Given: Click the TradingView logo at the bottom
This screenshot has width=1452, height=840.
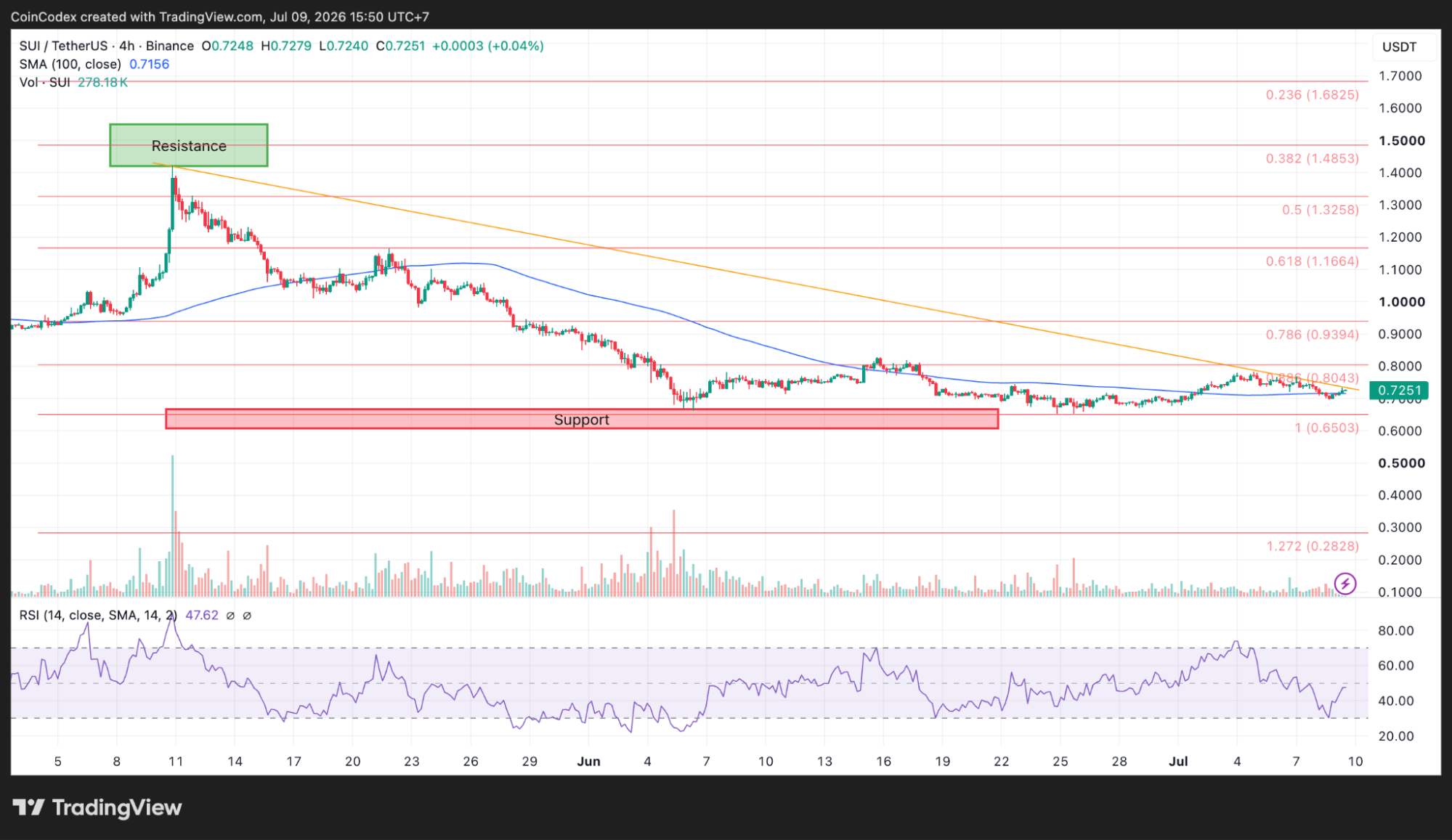Looking at the screenshot, I should [x=97, y=807].
